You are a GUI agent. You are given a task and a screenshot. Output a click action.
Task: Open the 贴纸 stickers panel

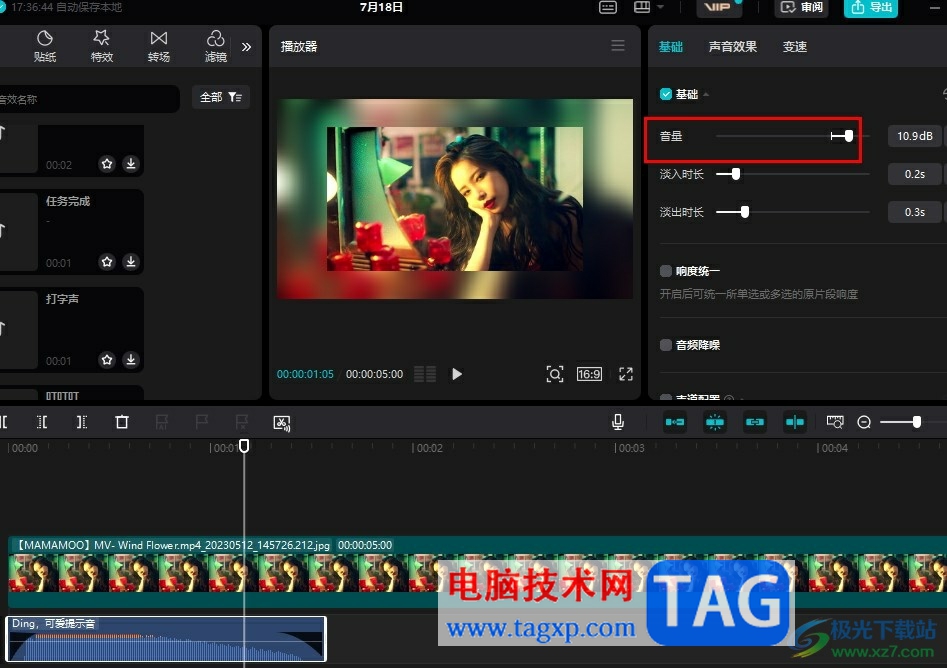45,47
